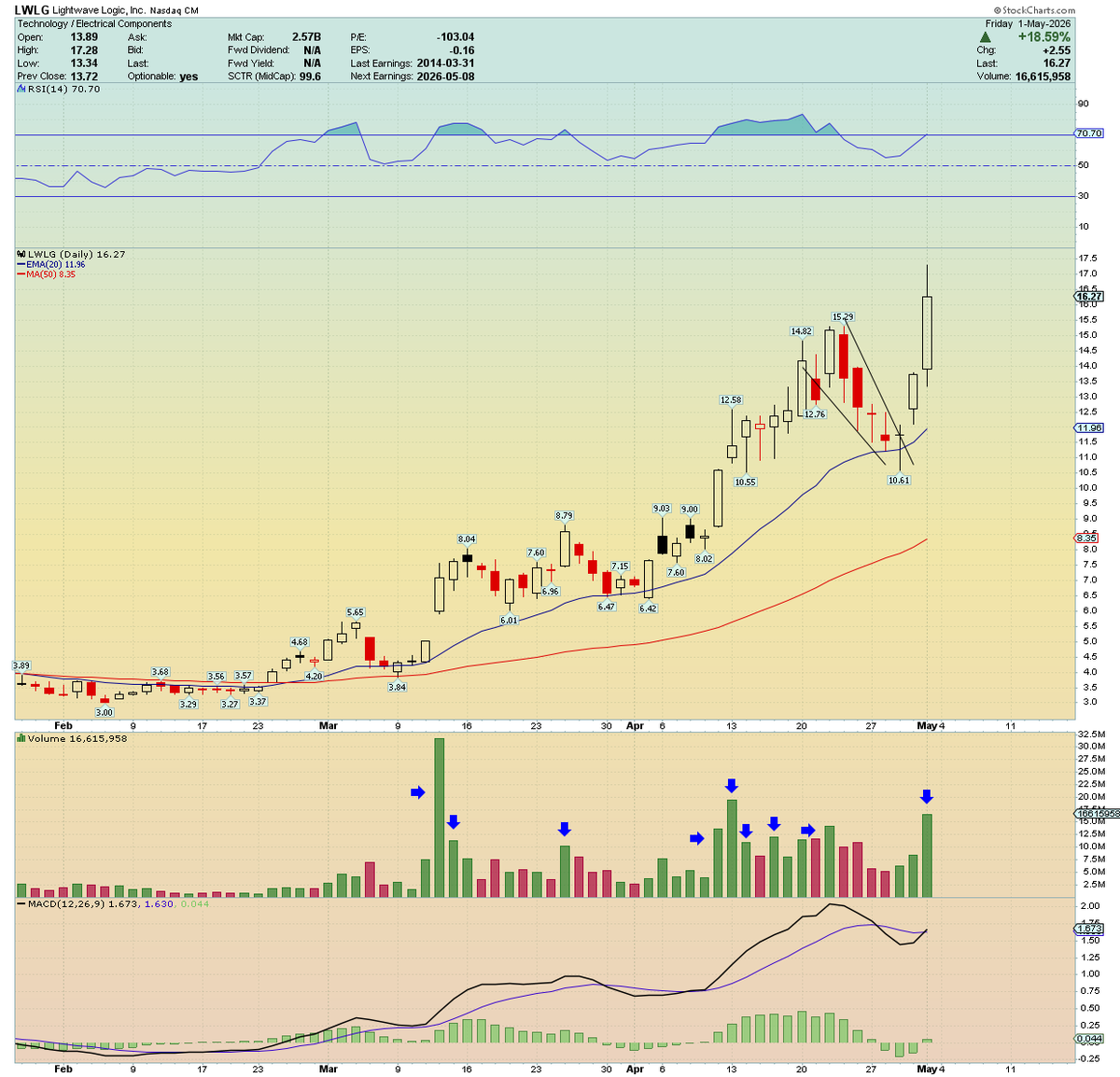Click the Last Earnings date 2014-03-31

445,63
